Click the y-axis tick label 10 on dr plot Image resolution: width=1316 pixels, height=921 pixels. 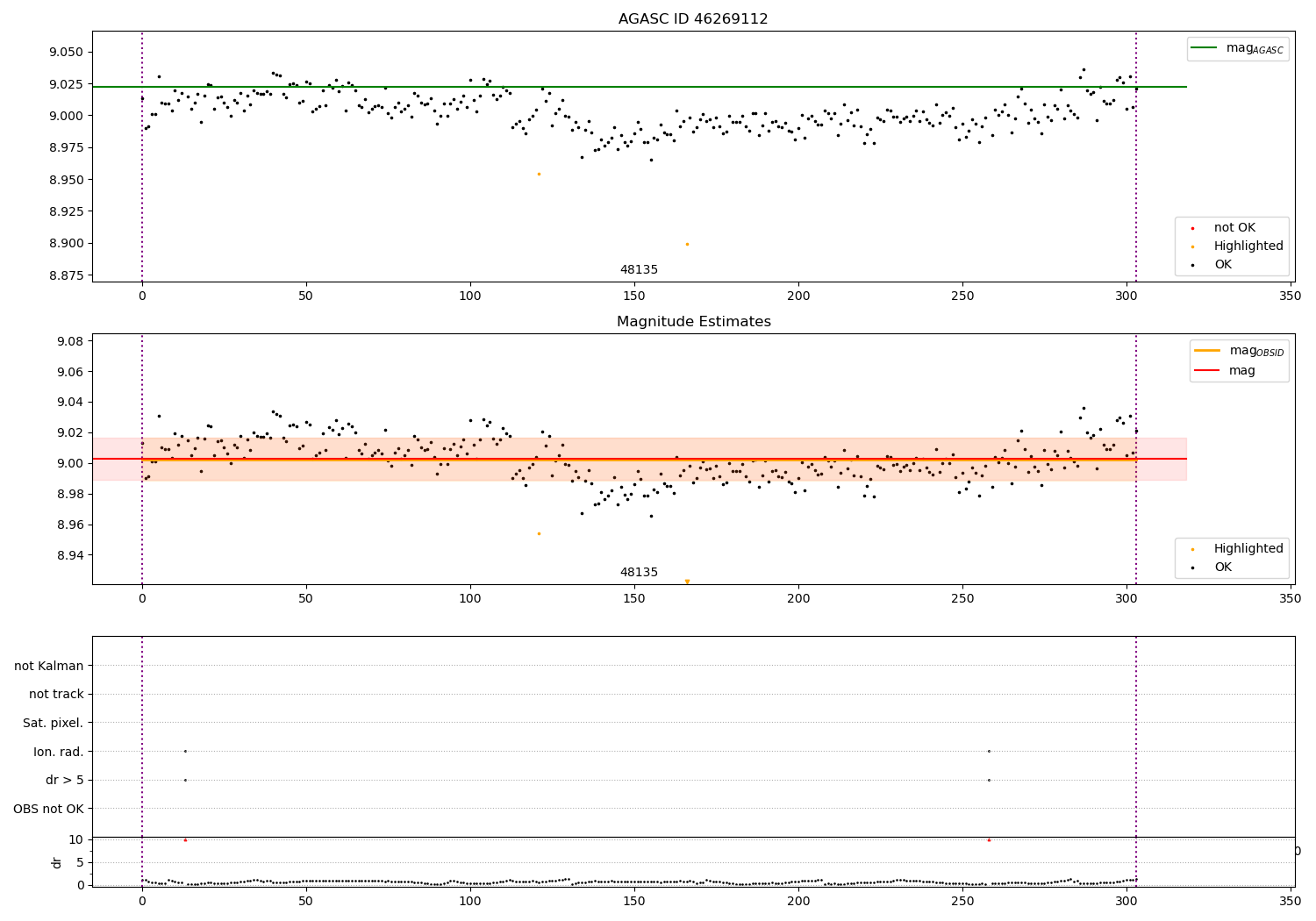click(x=75, y=839)
